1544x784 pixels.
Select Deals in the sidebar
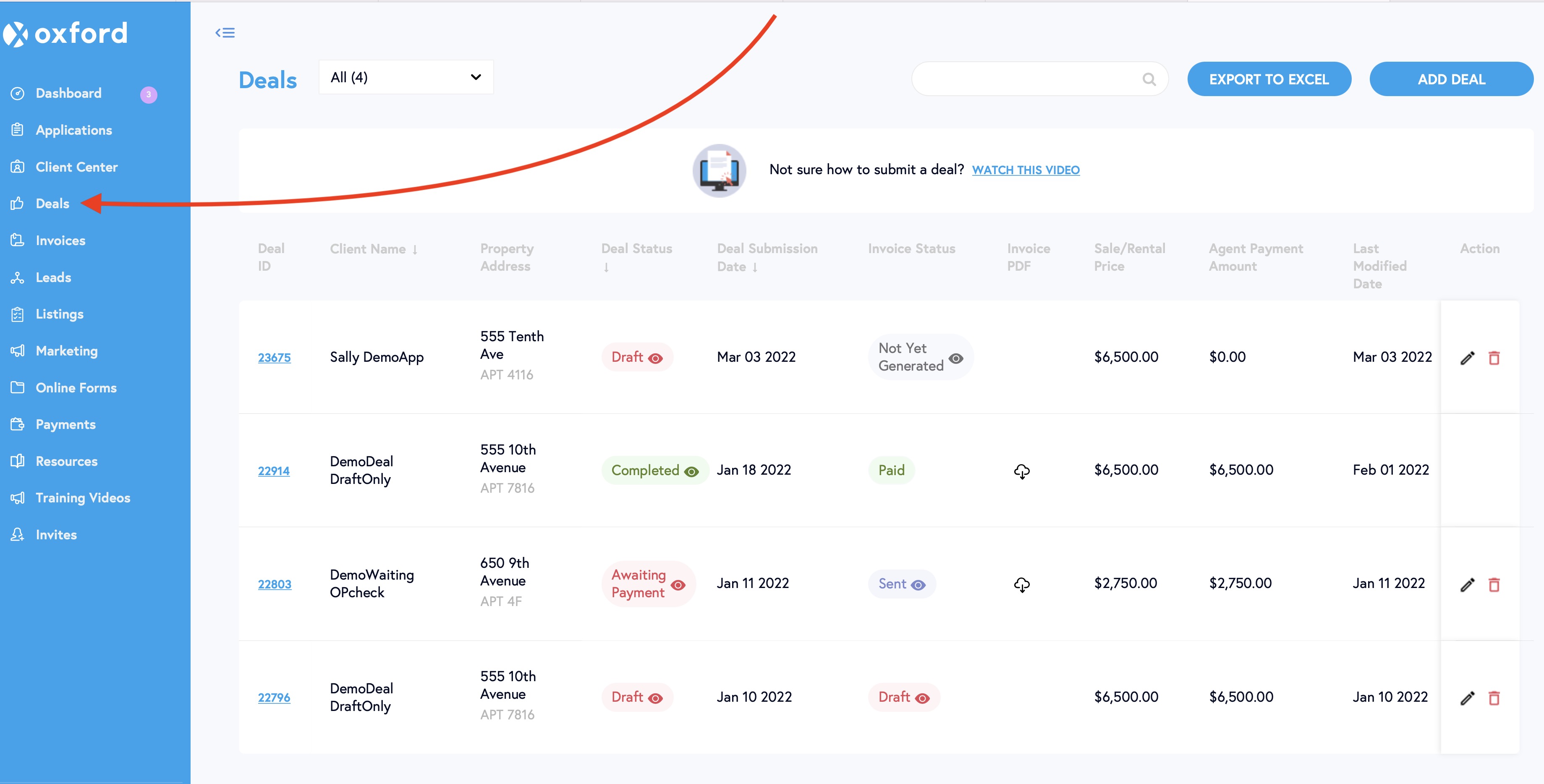click(53, 203)
